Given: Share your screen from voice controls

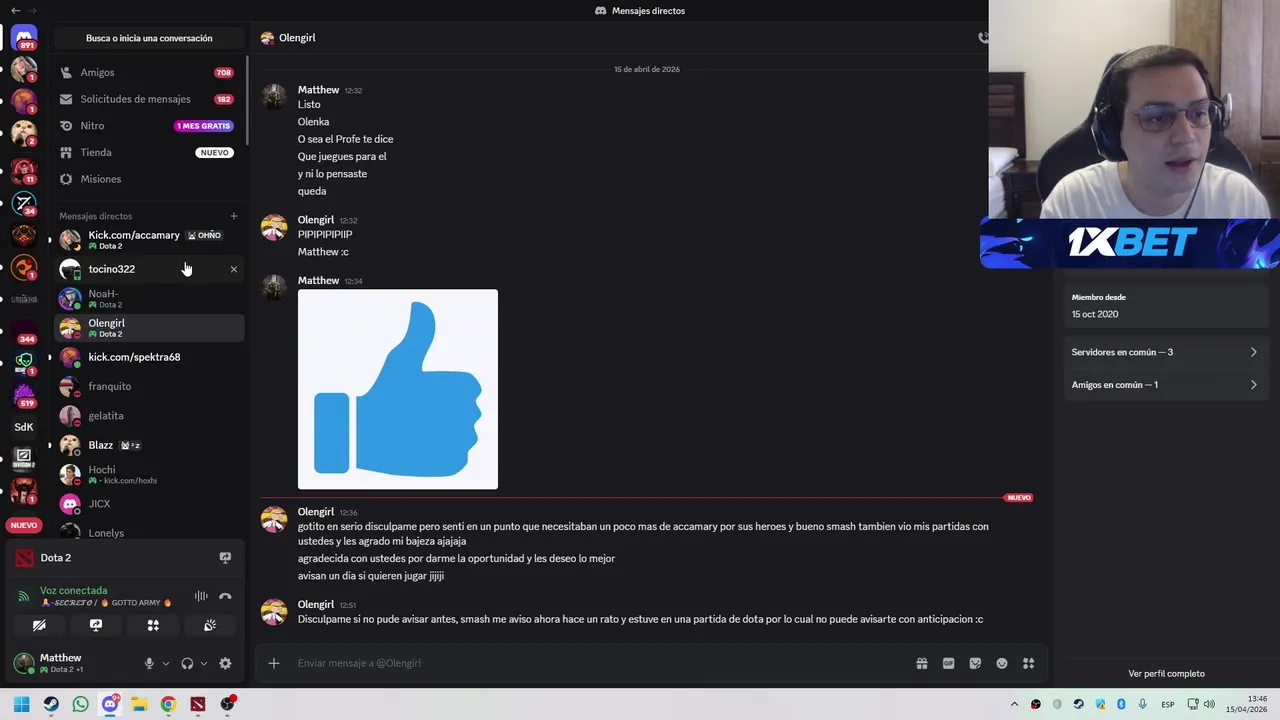Looking at the screenshot, I should pos(96,625).
